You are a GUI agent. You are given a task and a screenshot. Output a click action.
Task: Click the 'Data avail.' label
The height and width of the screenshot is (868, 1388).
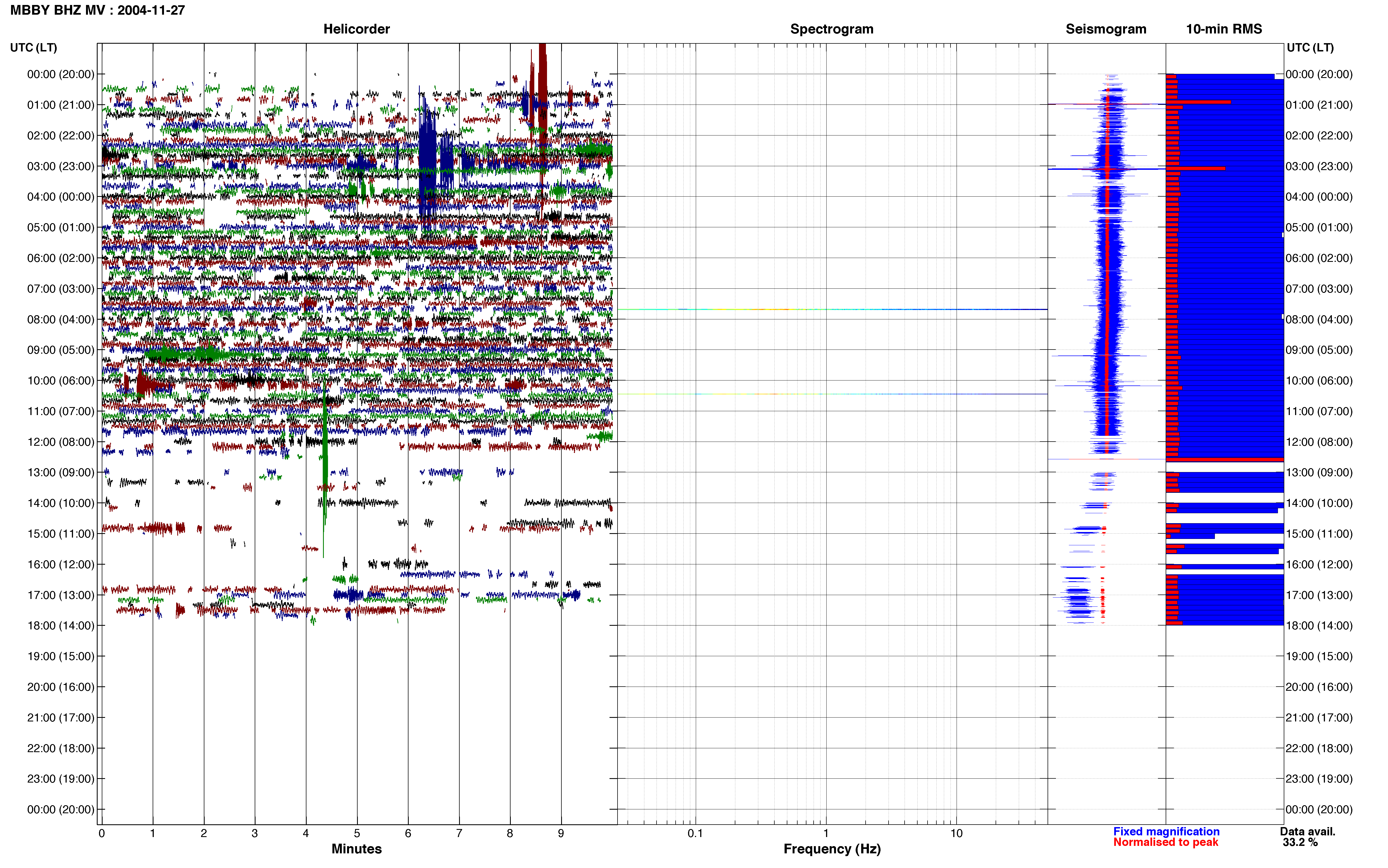click(1308, 832)
